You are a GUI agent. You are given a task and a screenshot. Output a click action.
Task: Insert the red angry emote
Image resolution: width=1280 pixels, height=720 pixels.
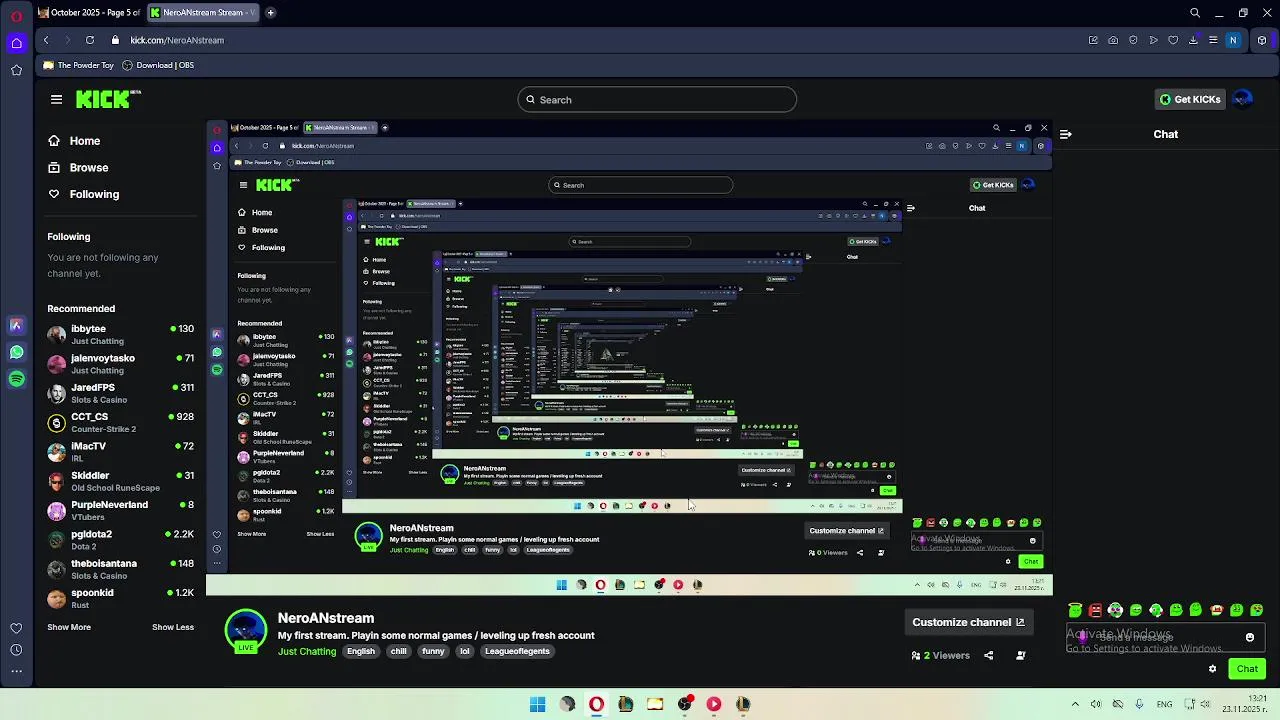[x=1095, y=610]
